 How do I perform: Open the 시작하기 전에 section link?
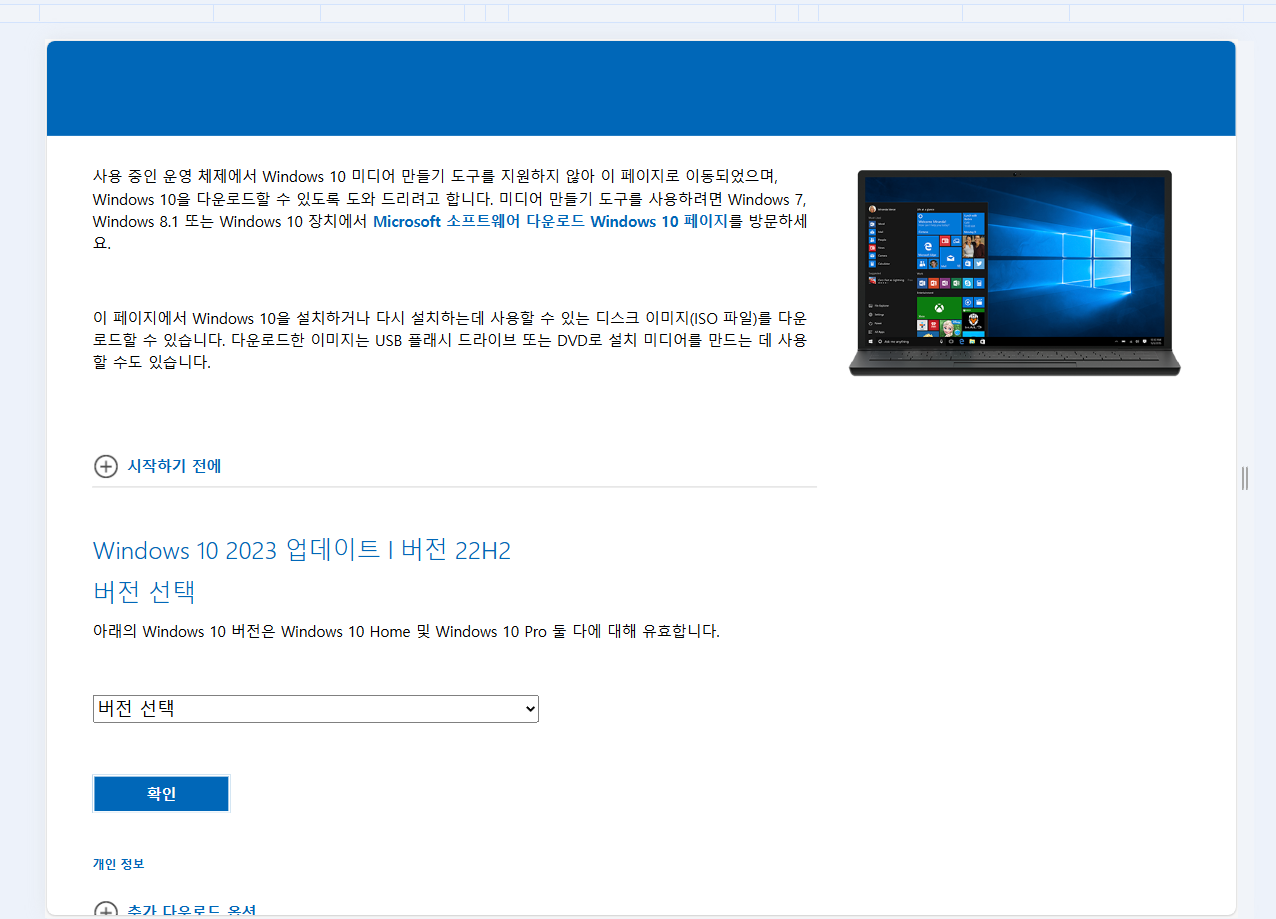coord(174,466)
